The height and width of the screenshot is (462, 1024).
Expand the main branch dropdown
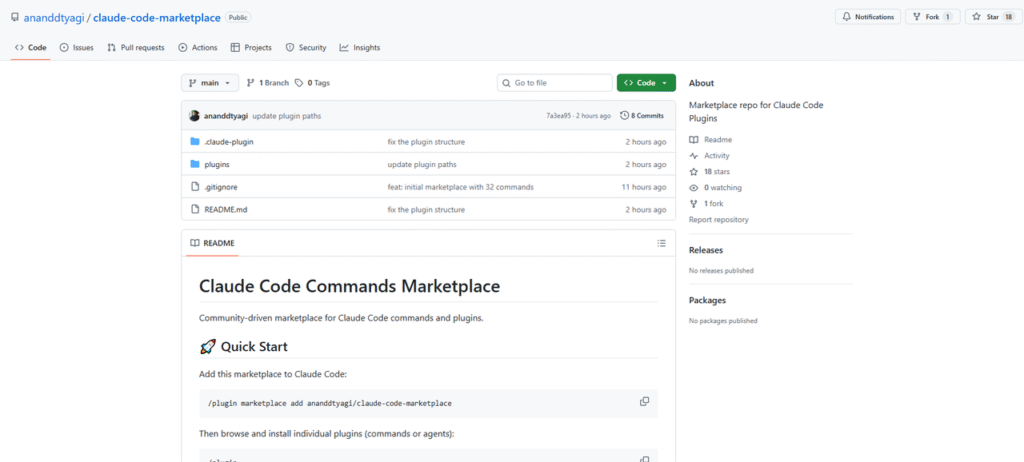pyautogui.click(x=210, y=83)
